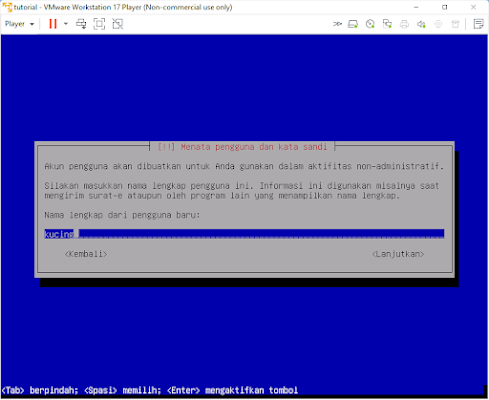Open the USB camera device icon
Viewport: 489px width, 400px height.
[438, 24]
